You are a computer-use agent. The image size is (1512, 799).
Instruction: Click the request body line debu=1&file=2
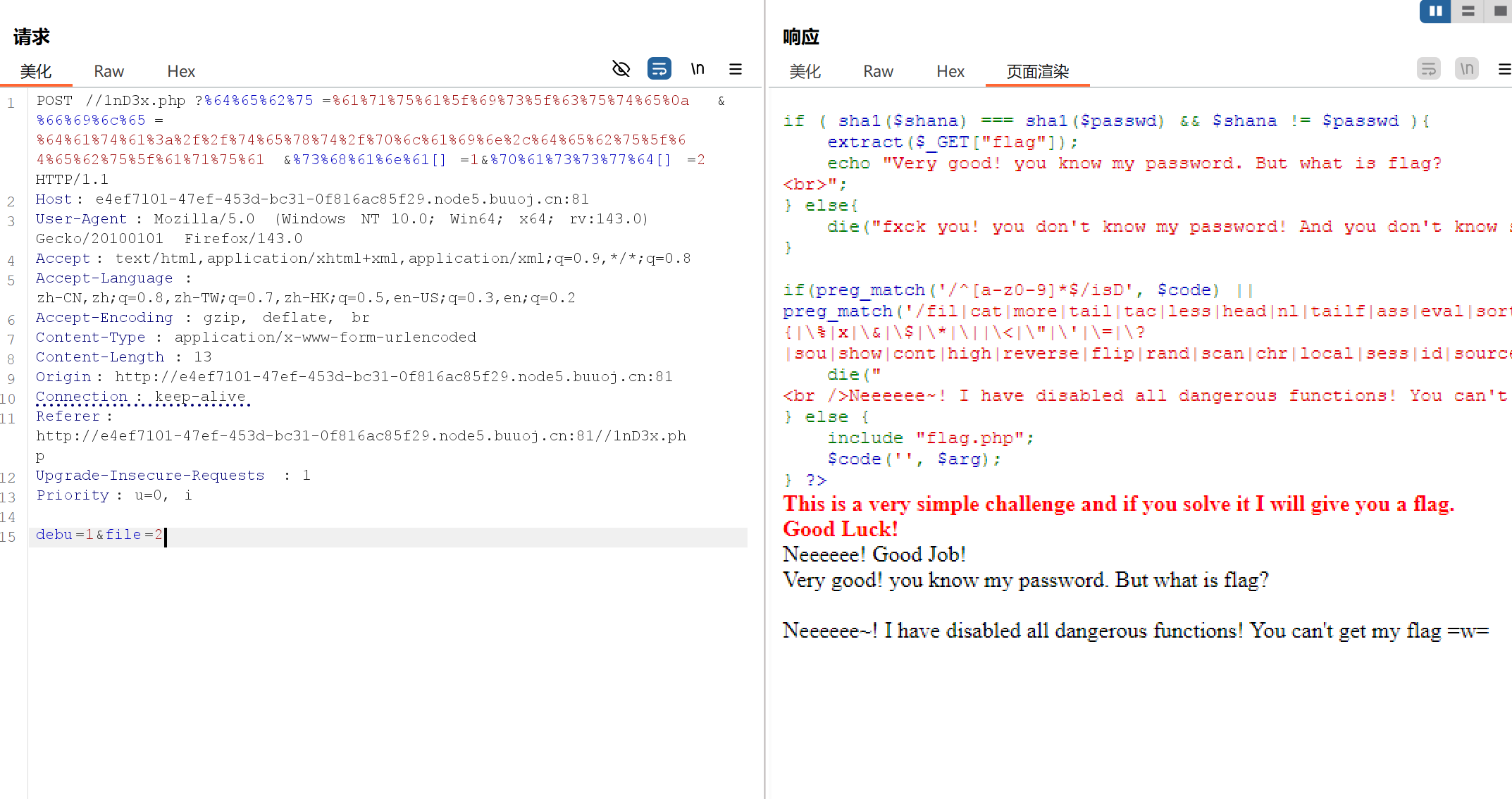pyautogui.click(x=99, y=535)
